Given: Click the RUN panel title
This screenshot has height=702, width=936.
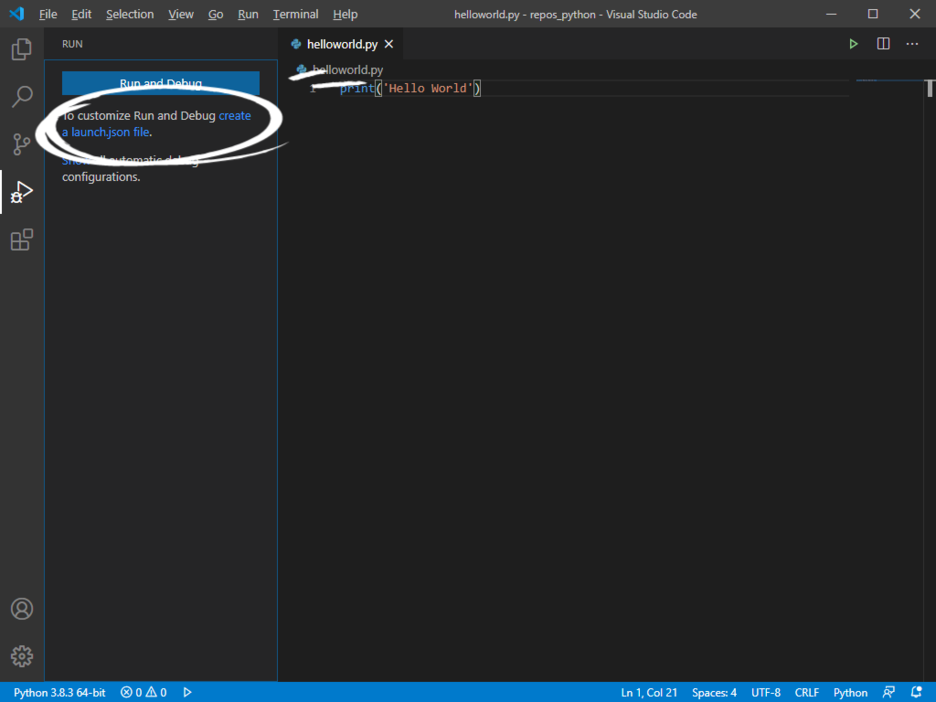Looking at the screenshot, I should point(72,44).
